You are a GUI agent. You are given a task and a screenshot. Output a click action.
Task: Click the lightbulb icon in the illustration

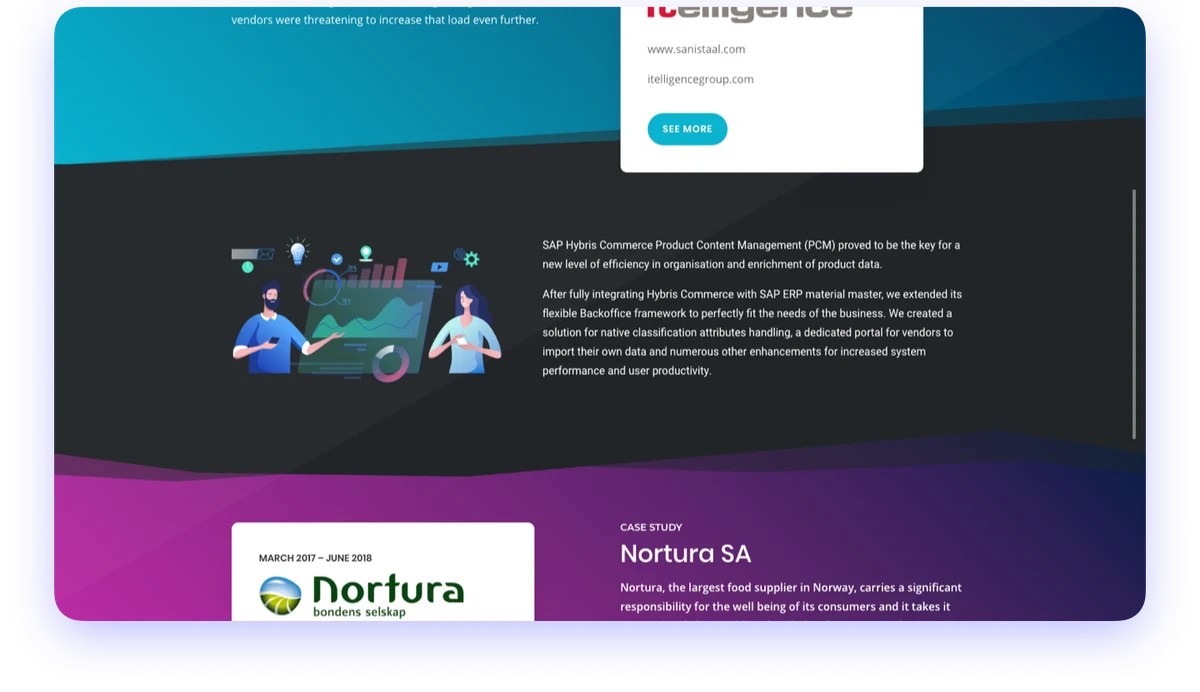click(x=297, y=252)
